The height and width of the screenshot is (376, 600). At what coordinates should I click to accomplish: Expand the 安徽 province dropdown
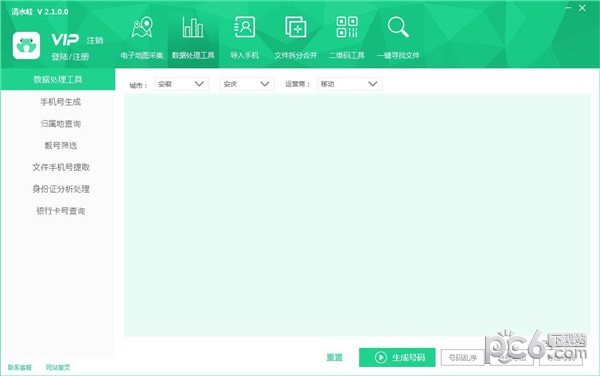(181, 84)
